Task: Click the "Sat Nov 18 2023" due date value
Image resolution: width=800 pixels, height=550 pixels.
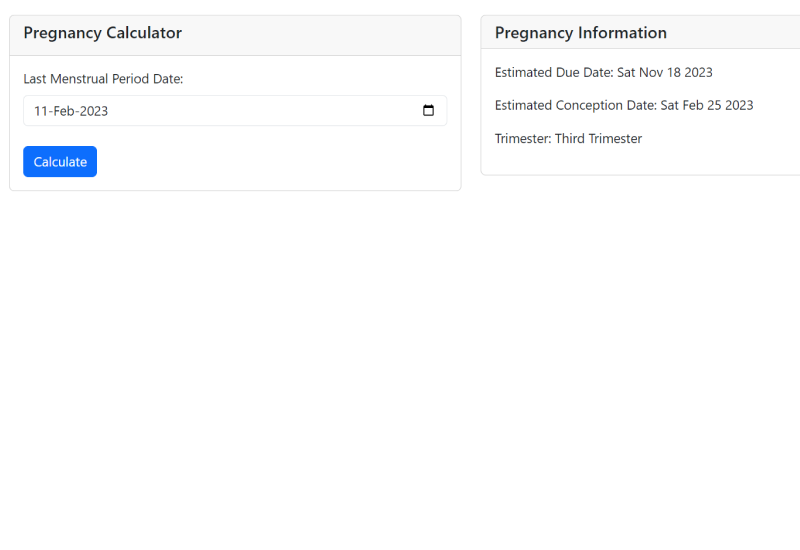Action: tap(664, 73)
